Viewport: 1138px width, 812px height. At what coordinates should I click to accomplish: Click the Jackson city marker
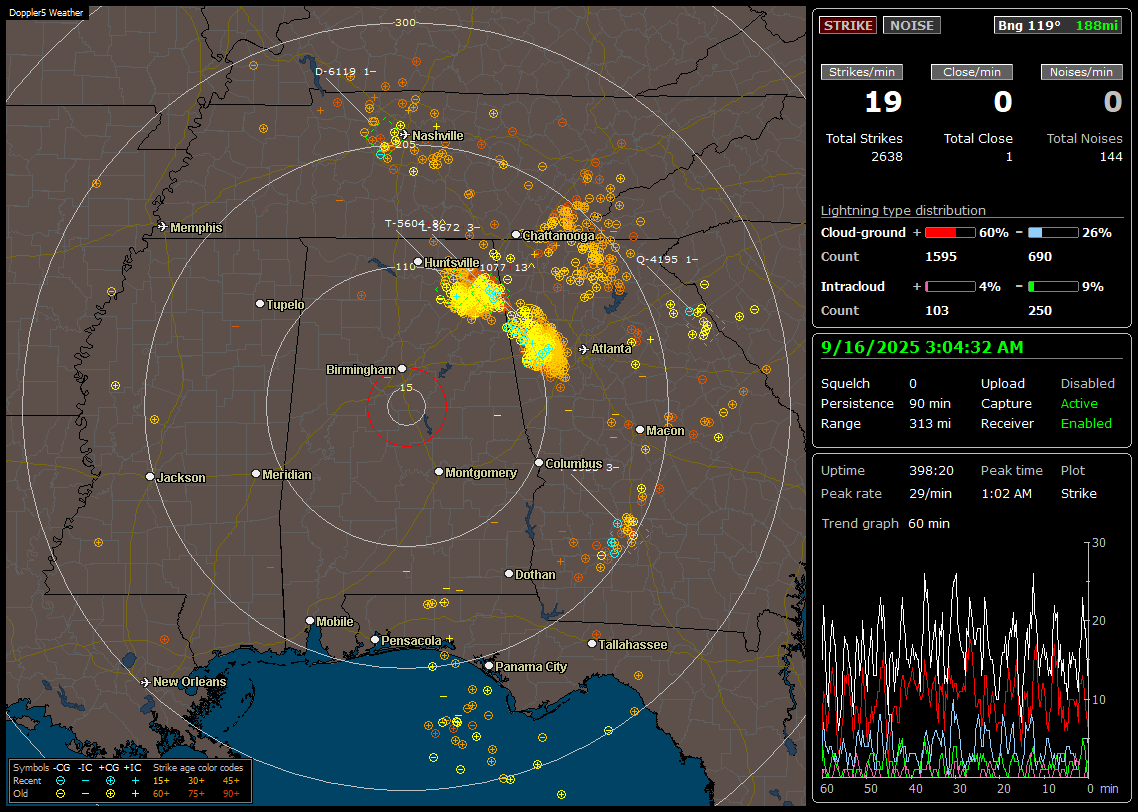[150, 477]
